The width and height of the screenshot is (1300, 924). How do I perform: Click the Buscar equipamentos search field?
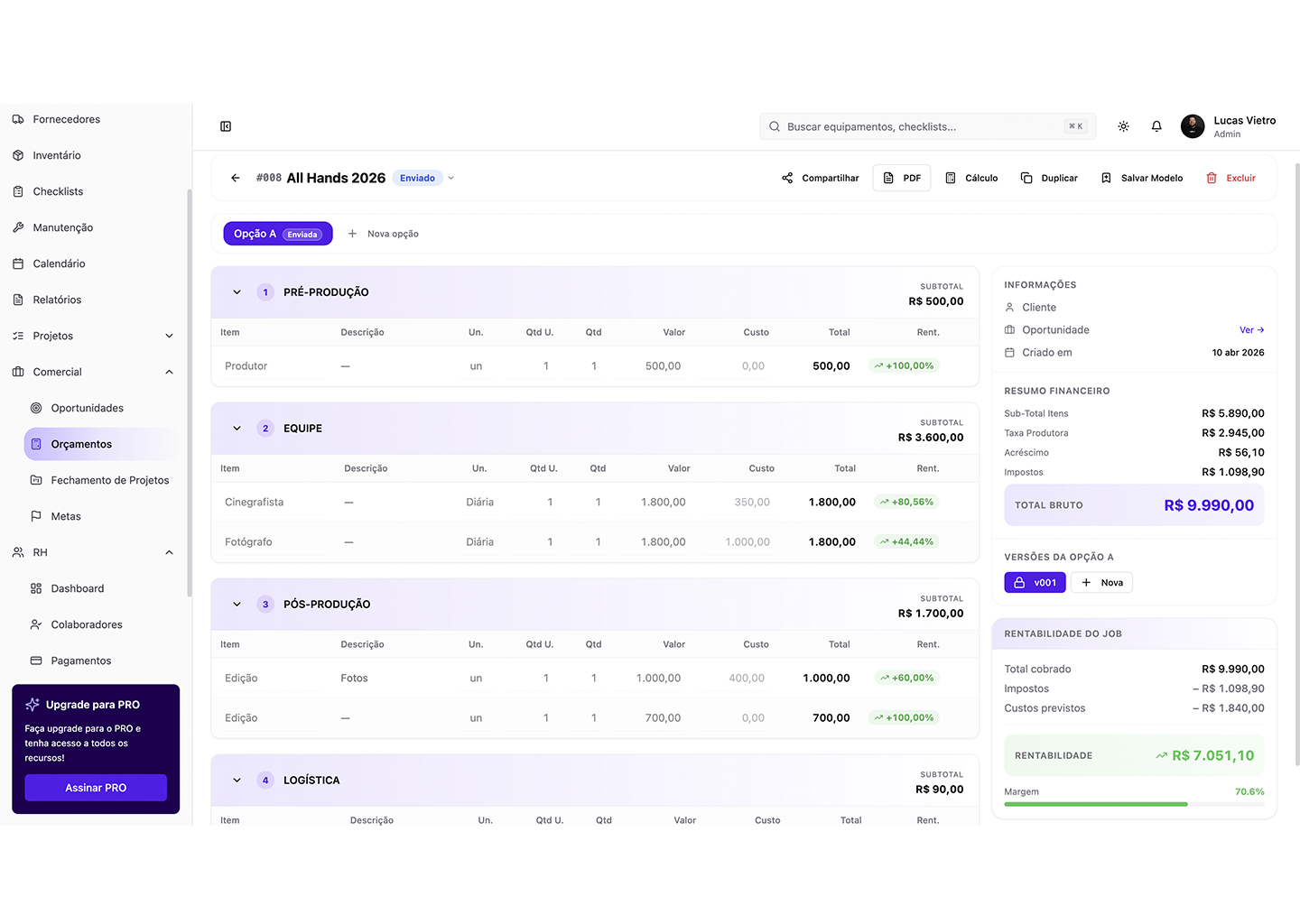pyautogui.click(x=921, y=126)
